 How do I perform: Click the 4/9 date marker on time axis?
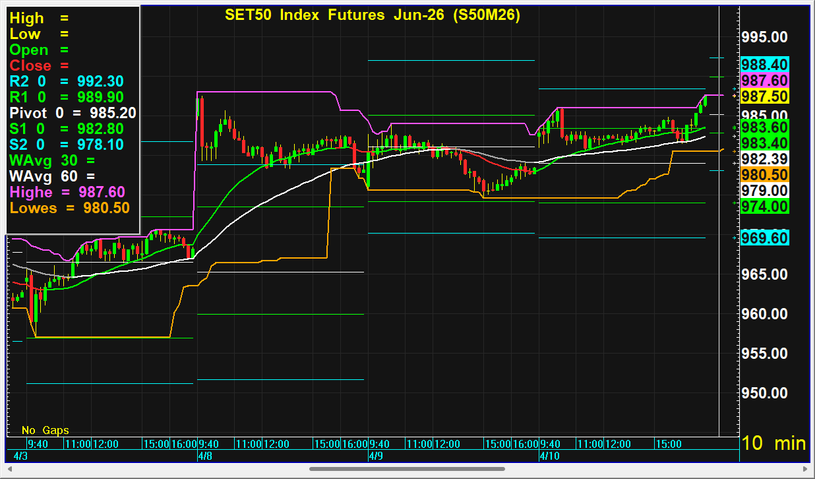point(376,455)
